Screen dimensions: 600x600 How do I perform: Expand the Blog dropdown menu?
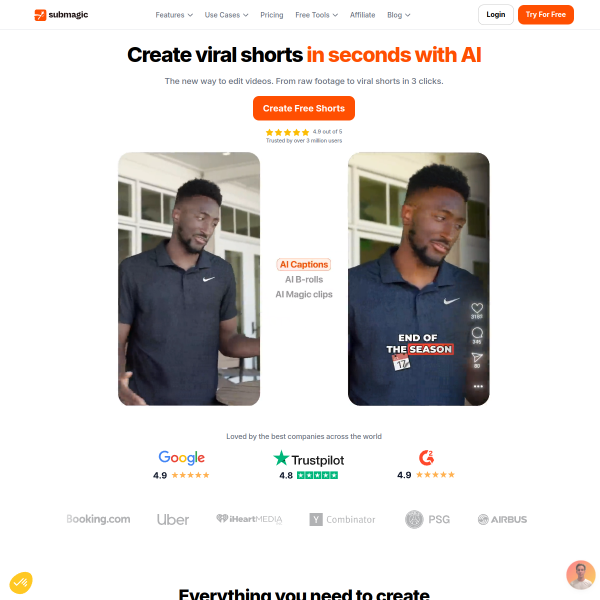(398, 15)
